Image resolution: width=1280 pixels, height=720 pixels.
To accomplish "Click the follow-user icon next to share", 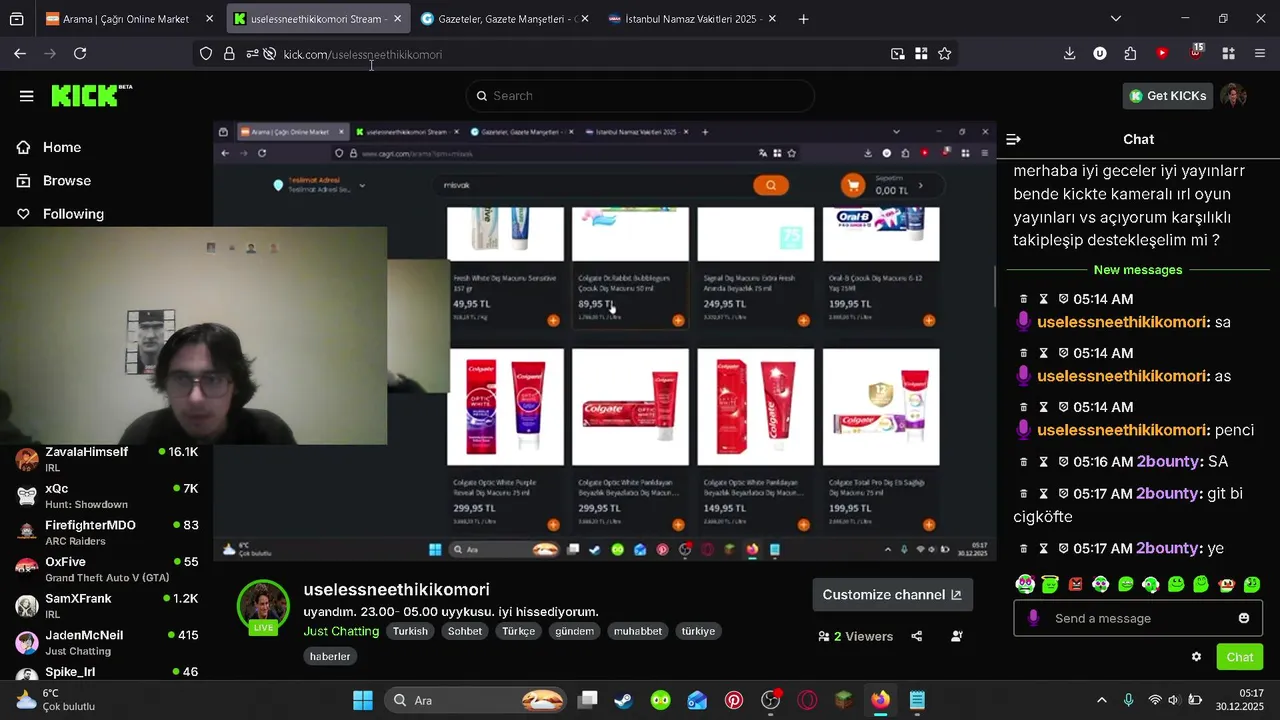I will pos(957,636).
